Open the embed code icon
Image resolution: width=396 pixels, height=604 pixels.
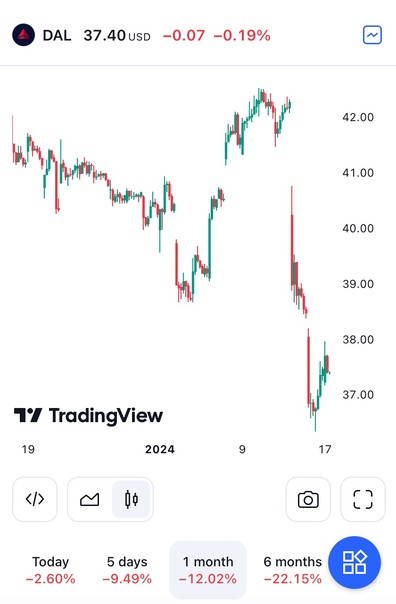[x=35, y=499]
